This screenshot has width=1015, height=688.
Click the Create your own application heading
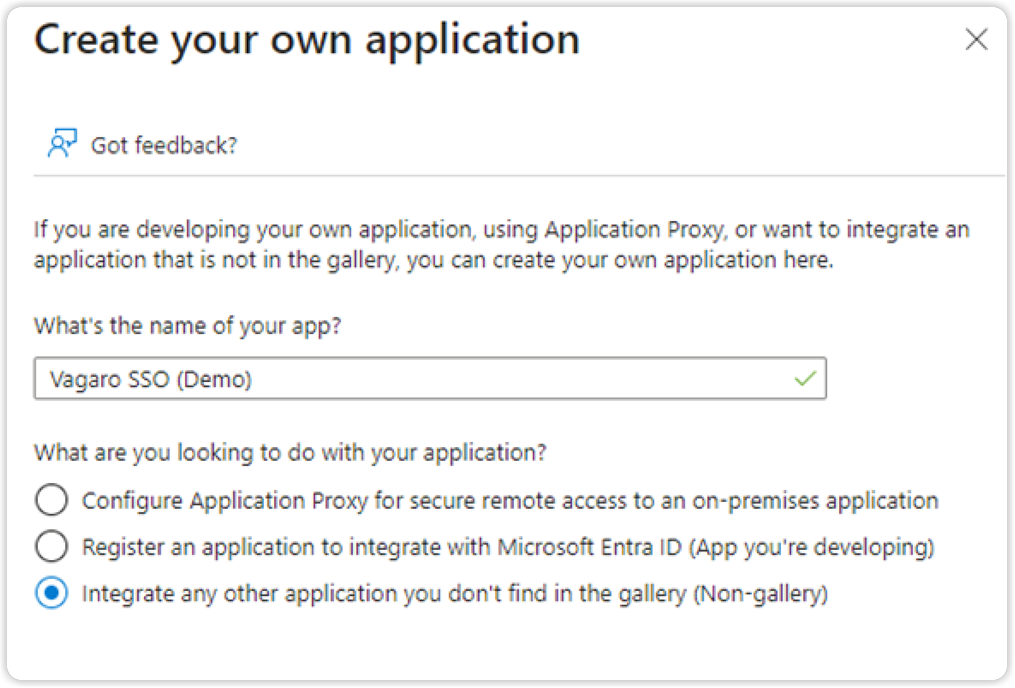[x=307, y=41]
